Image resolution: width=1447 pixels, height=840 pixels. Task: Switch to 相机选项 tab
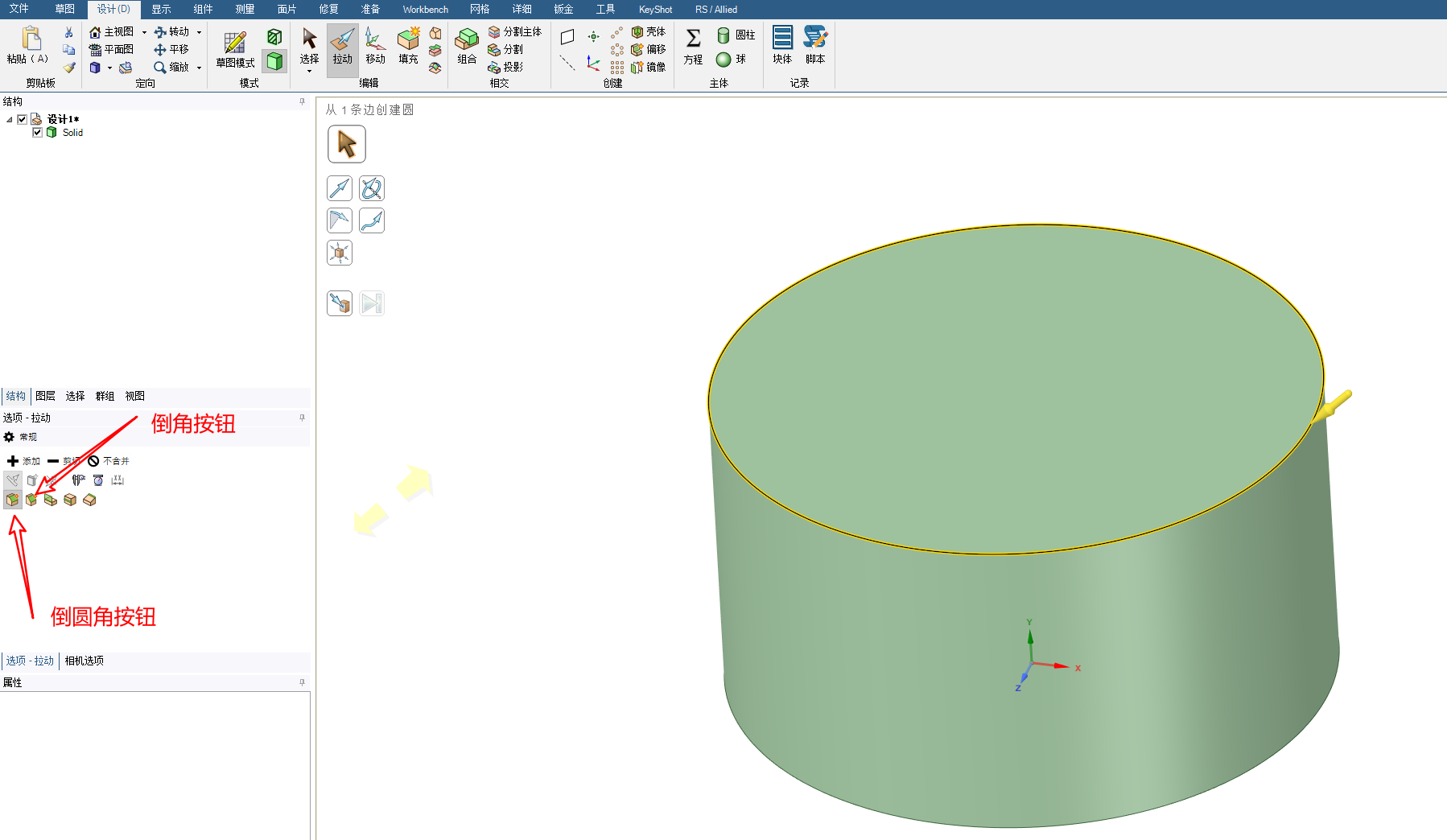[x=85, y=661]
